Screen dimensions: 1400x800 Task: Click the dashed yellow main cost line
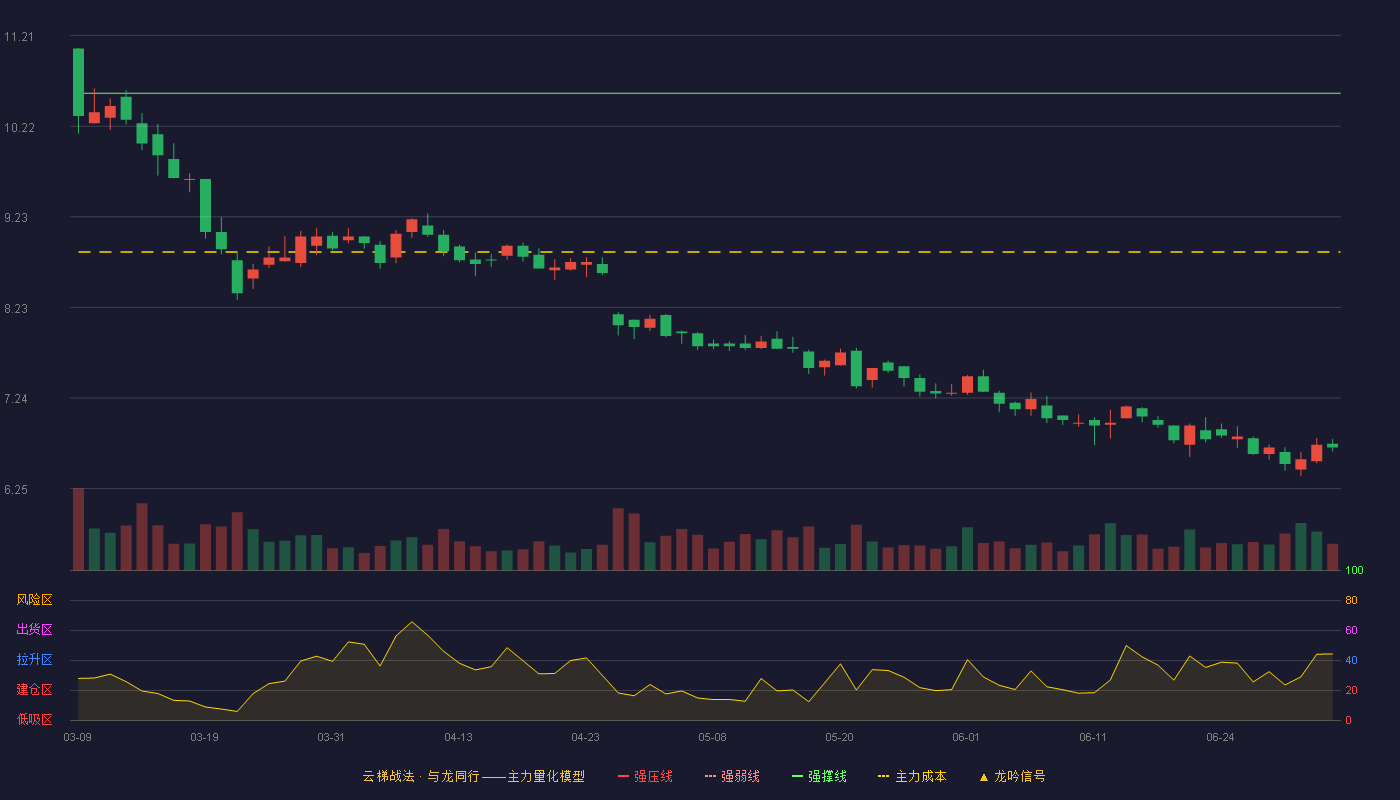point(709,252)
